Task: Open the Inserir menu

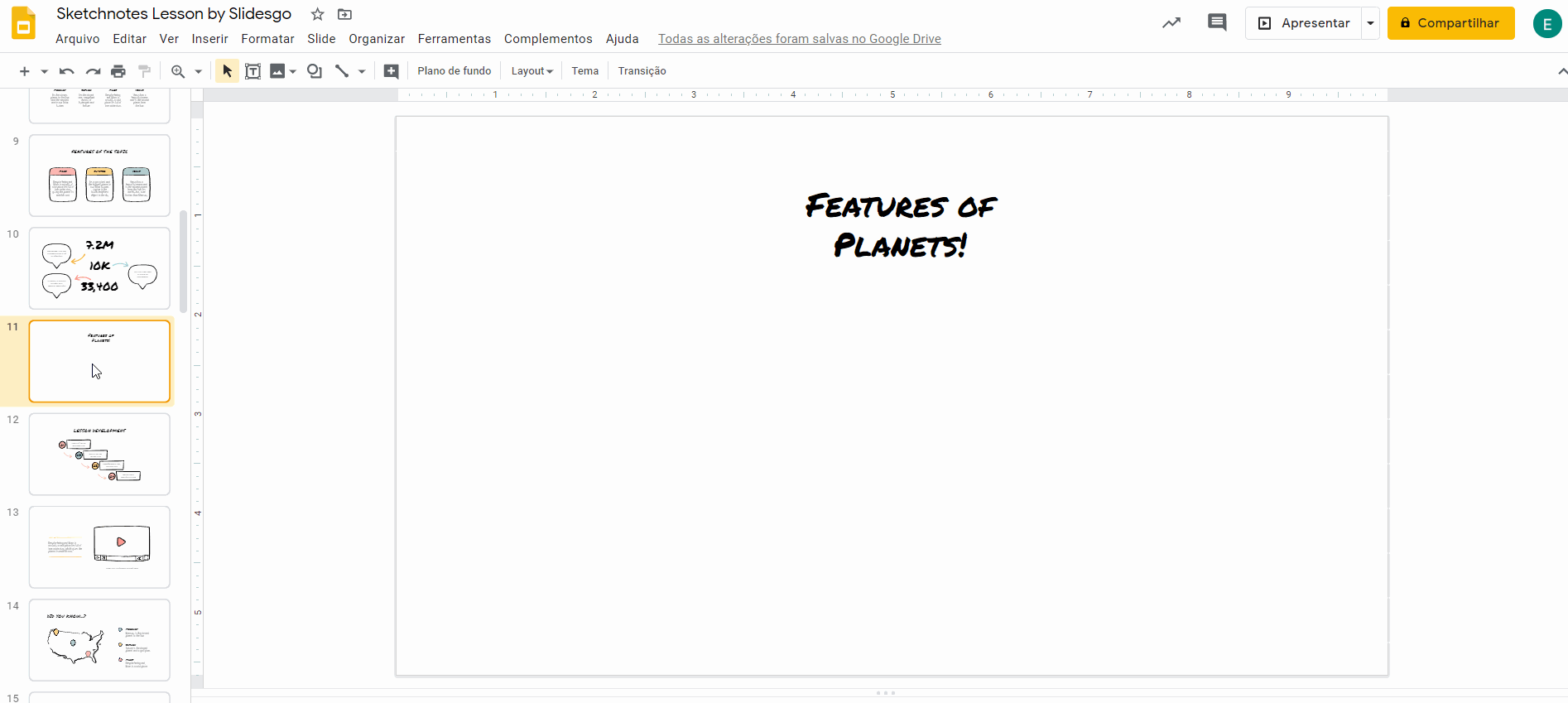Action: click(x=209, y=39)
